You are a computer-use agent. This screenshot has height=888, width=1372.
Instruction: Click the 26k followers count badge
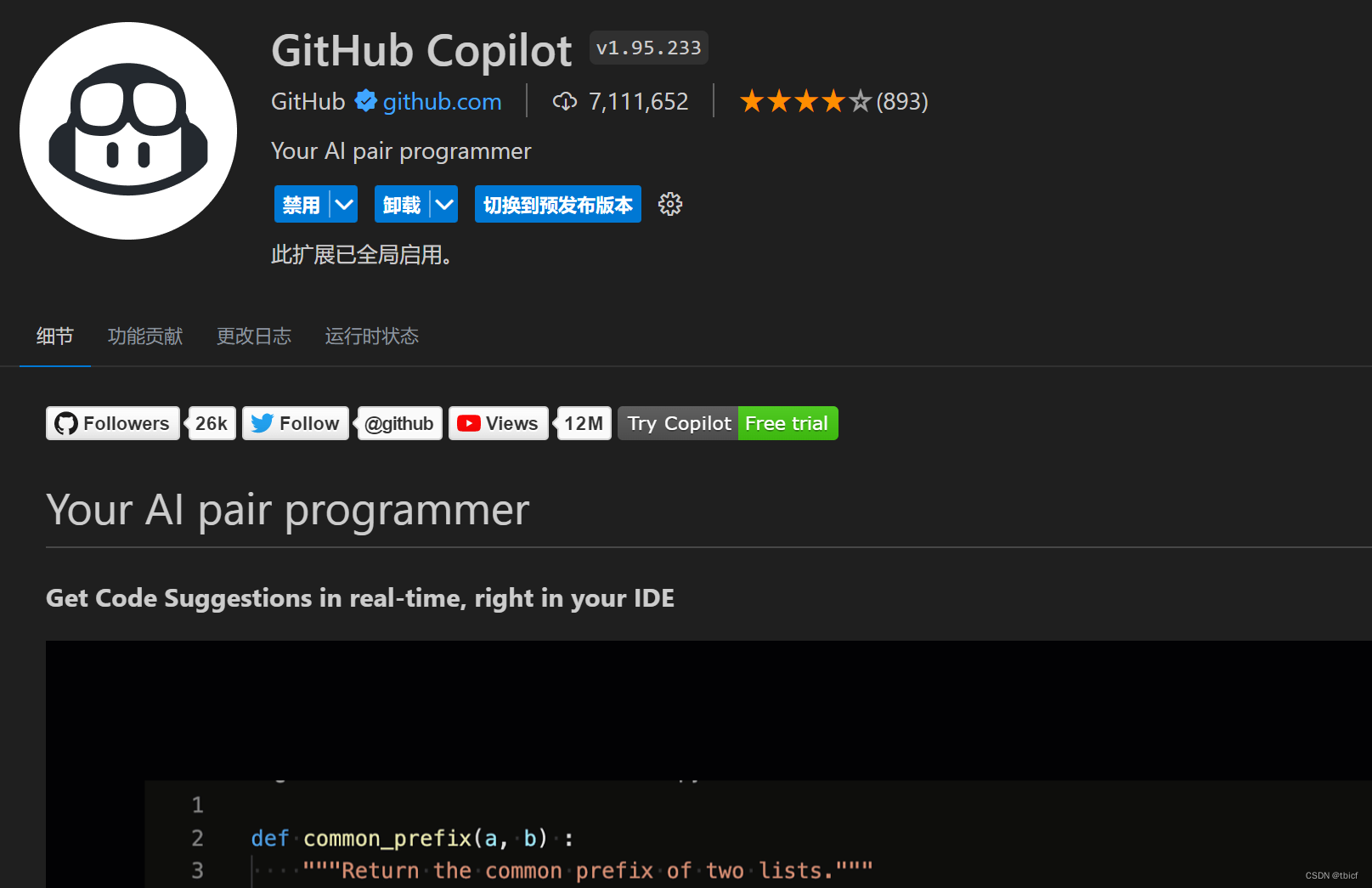[212, 423]
